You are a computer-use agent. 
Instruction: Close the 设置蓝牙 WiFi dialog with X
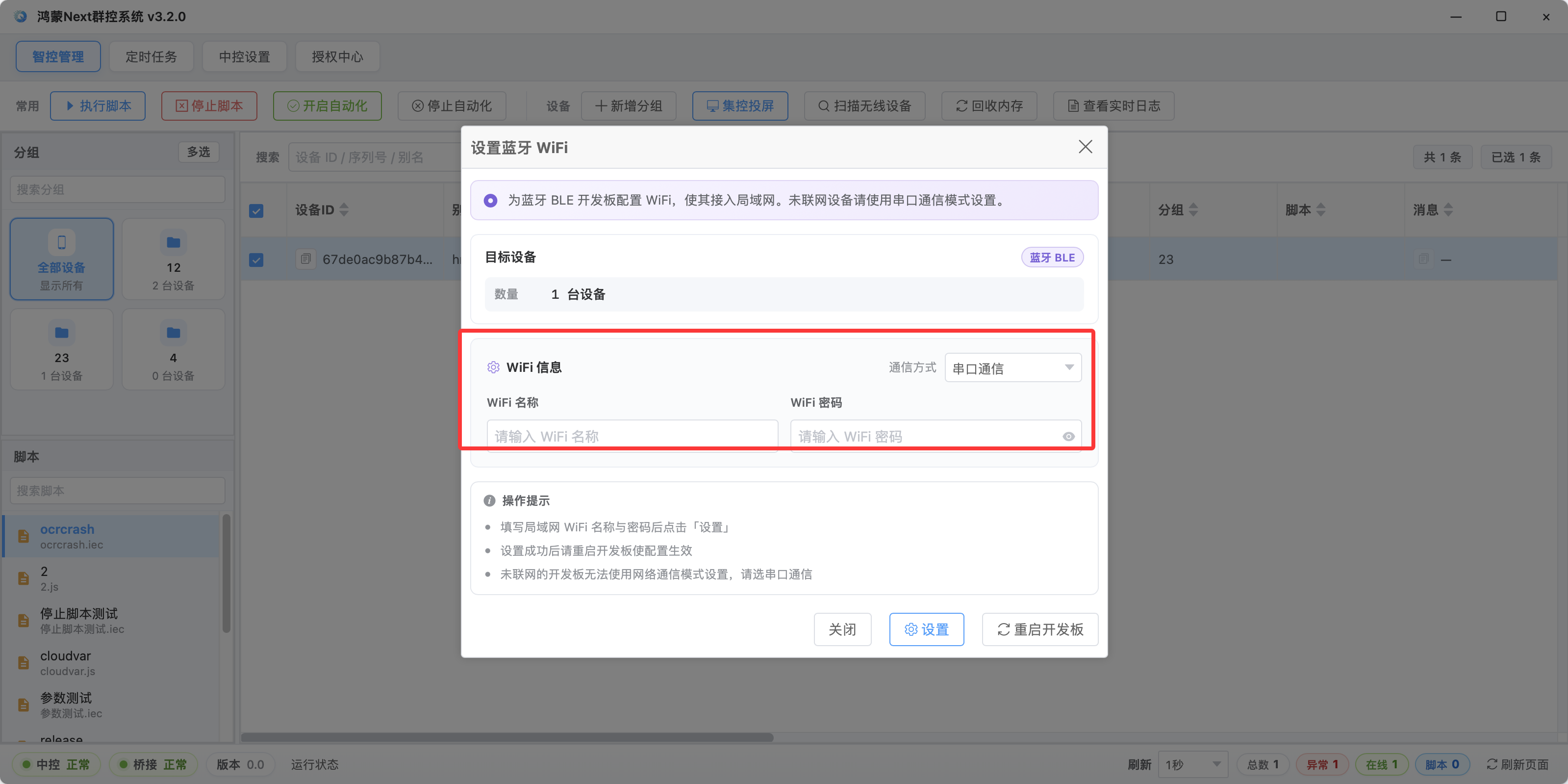pyautogui.click(x=1085, y=147)
